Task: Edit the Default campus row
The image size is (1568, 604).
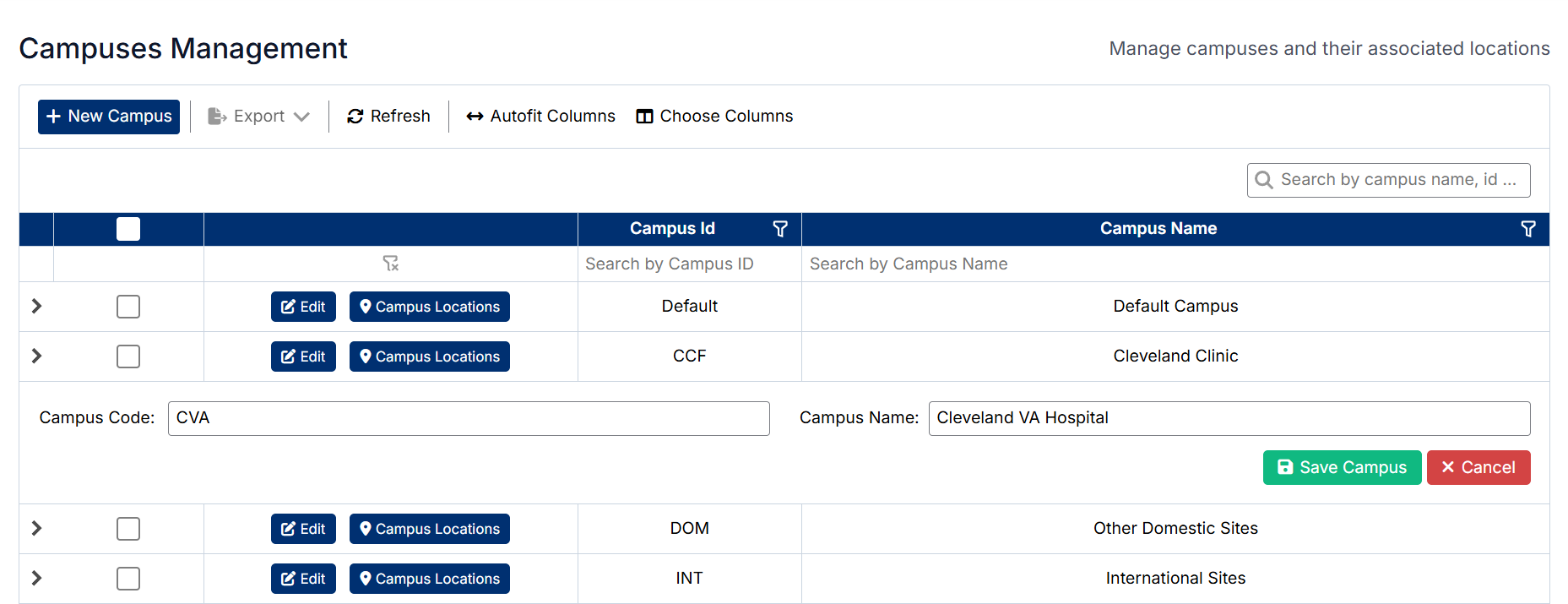Action: (x=303, y=307)
